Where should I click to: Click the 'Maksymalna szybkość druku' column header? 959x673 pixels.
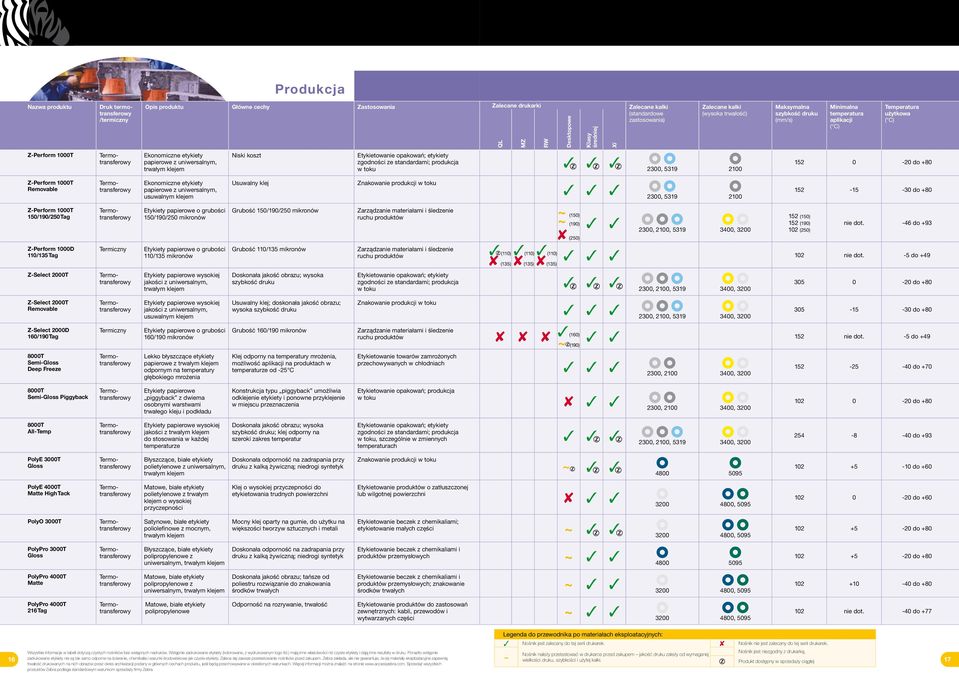(796, 114)
